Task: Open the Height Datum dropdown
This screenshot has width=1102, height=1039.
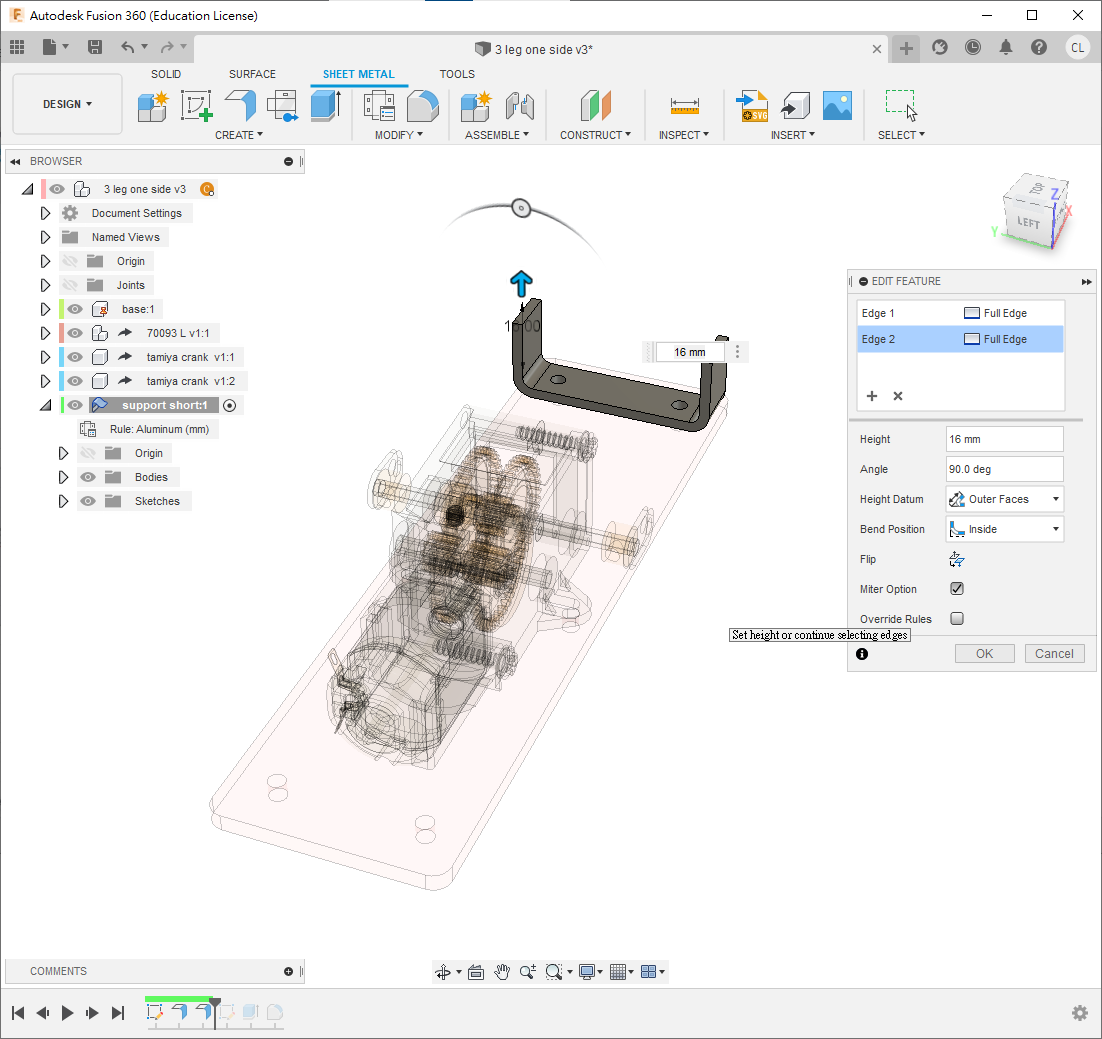Action: (1004, 499)
